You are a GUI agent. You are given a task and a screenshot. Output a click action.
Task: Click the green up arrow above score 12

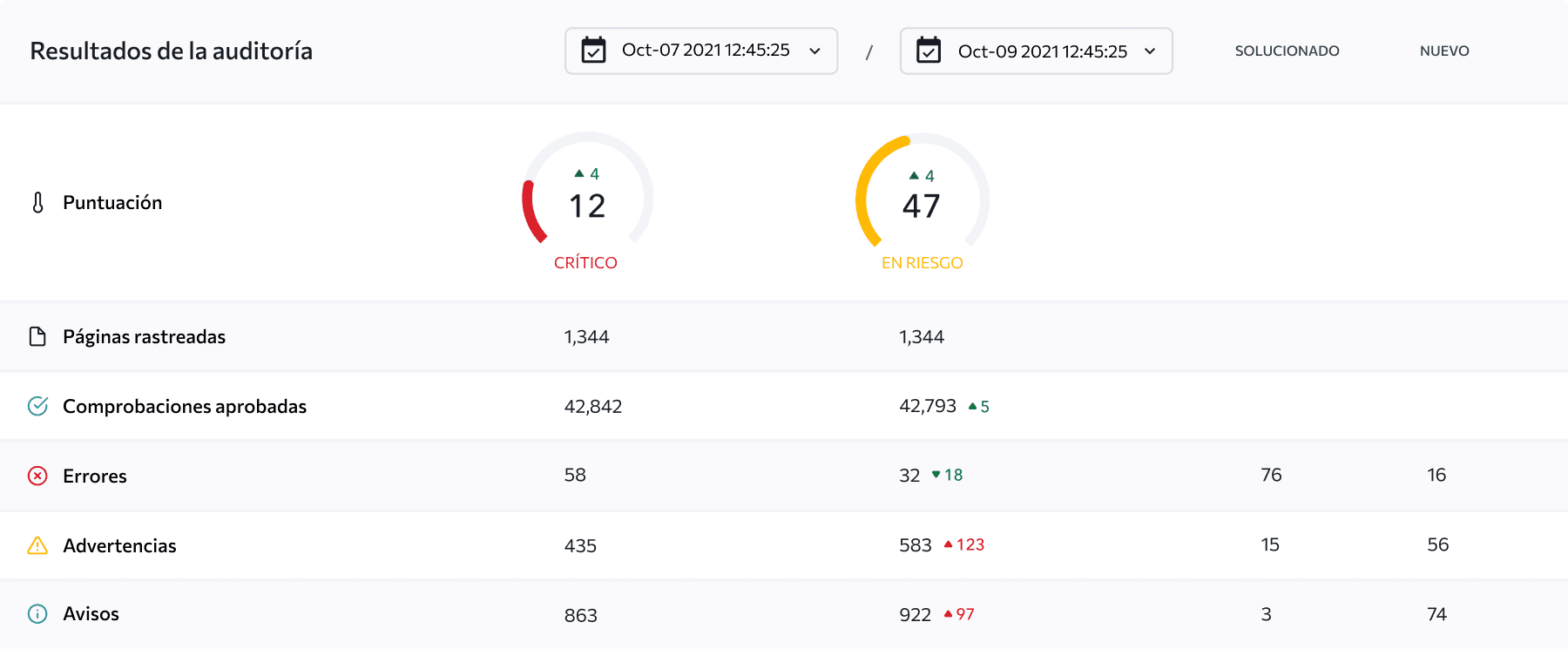coord(579,173)
